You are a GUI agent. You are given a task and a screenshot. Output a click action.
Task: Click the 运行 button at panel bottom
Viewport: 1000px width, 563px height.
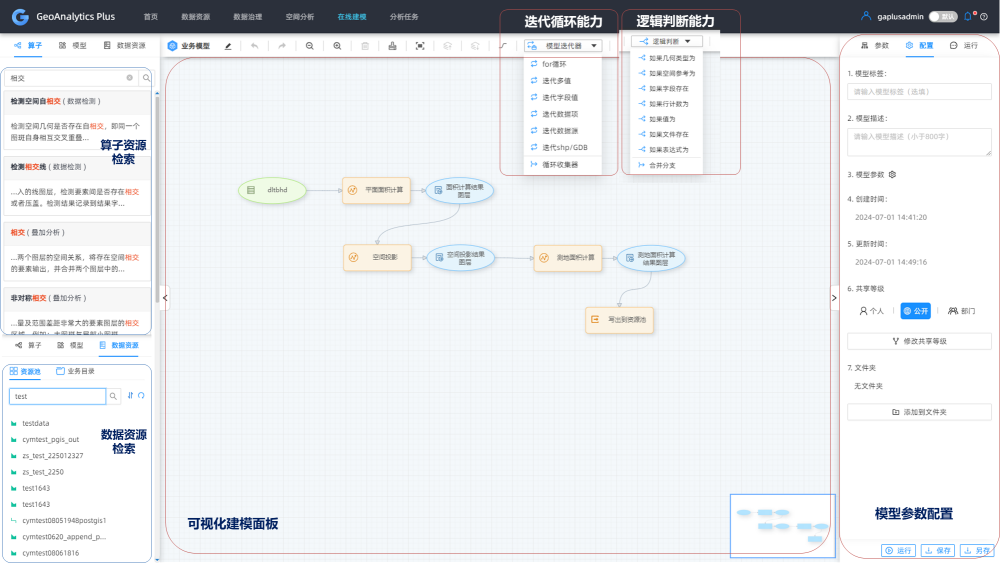(899, 550)
